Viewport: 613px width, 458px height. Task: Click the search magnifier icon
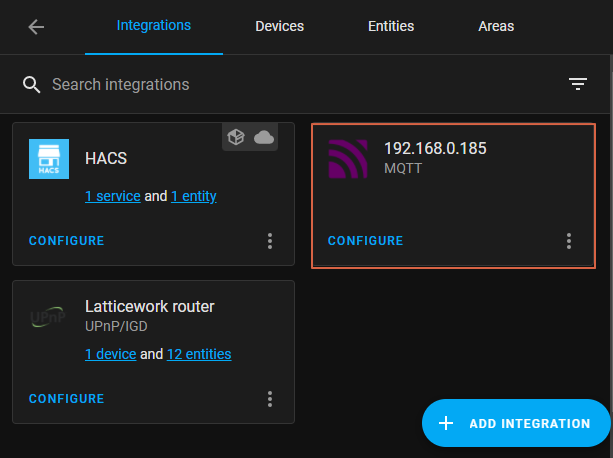click(31, 84)
